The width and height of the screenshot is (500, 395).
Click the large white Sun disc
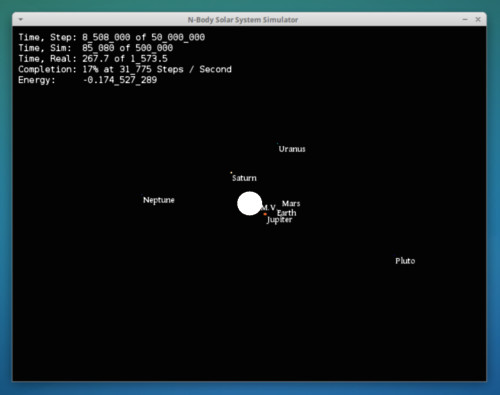[x=249, y=203]
